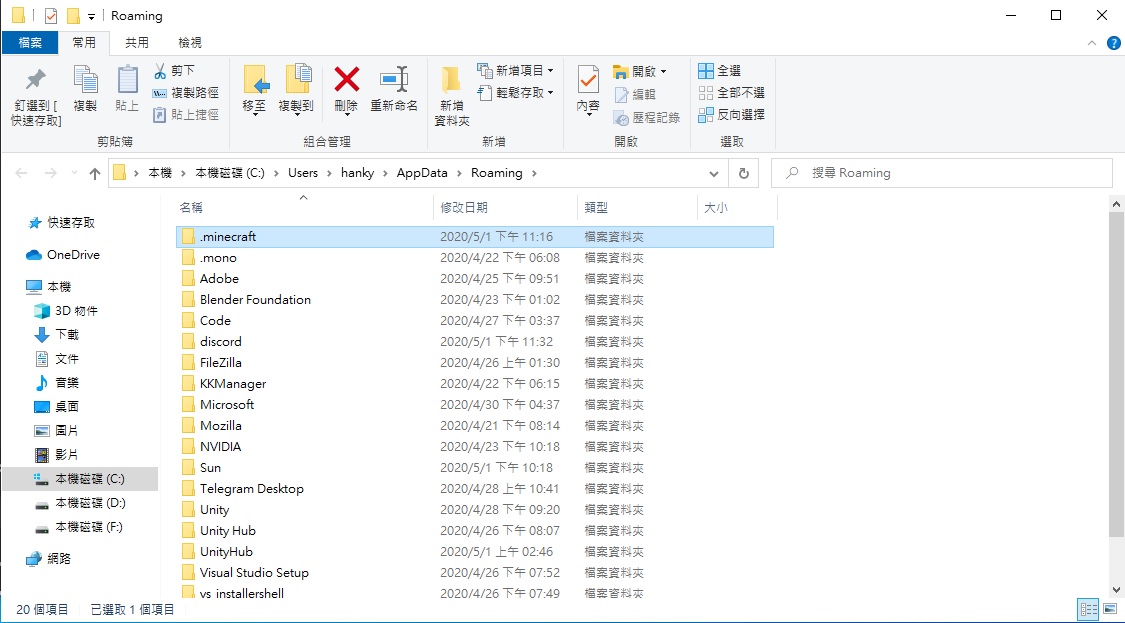The width and height of the screenshot is (1125, 623).
Task: Switch to the Share (共用) ribbon tab
Action: pyautogui.click(x=137, y=42)
